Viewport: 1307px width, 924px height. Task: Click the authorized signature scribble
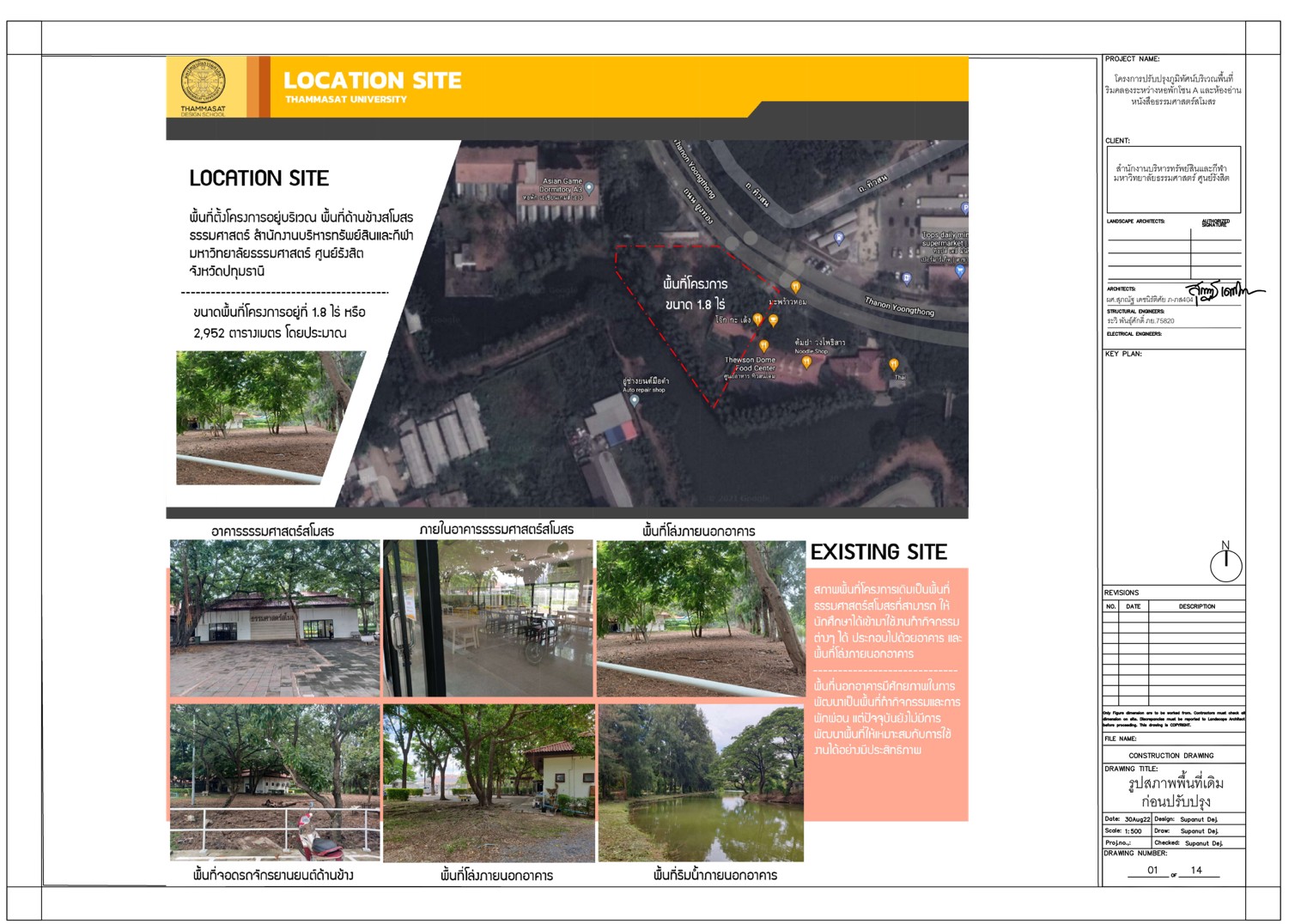(x=1225, y=292)
